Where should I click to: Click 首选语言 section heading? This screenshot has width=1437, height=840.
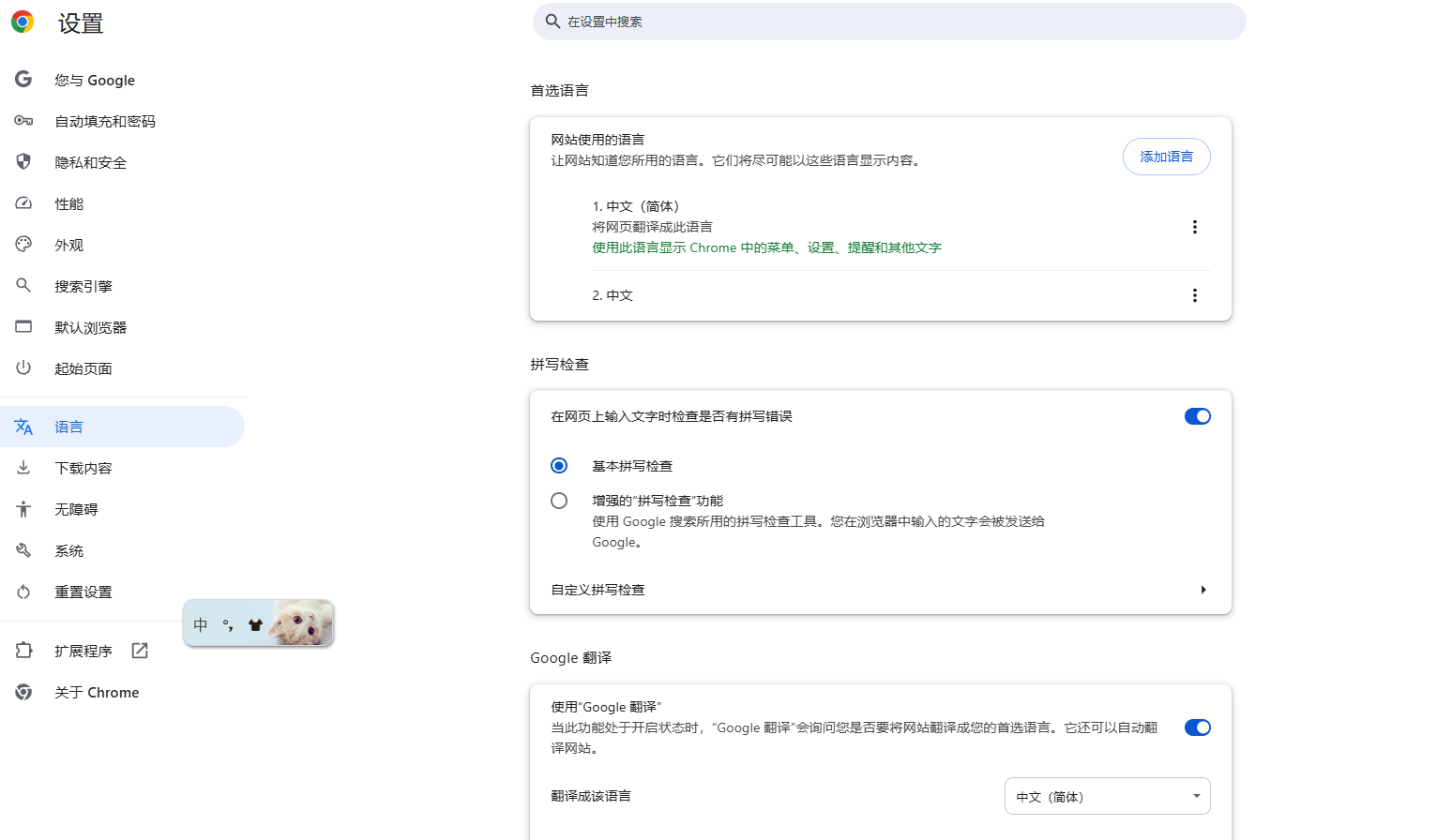coord(559,91)
